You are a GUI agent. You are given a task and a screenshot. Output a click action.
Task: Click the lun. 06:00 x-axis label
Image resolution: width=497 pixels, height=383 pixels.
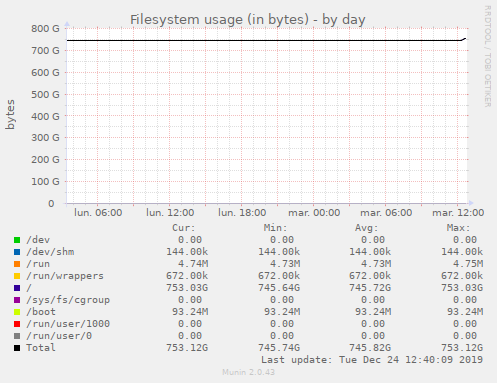click(98, 213)
